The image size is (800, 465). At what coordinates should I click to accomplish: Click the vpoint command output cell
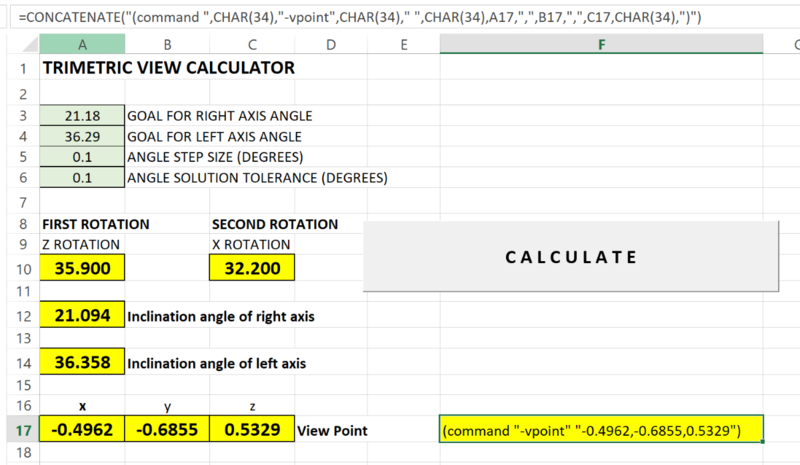(x=601, y=430)
